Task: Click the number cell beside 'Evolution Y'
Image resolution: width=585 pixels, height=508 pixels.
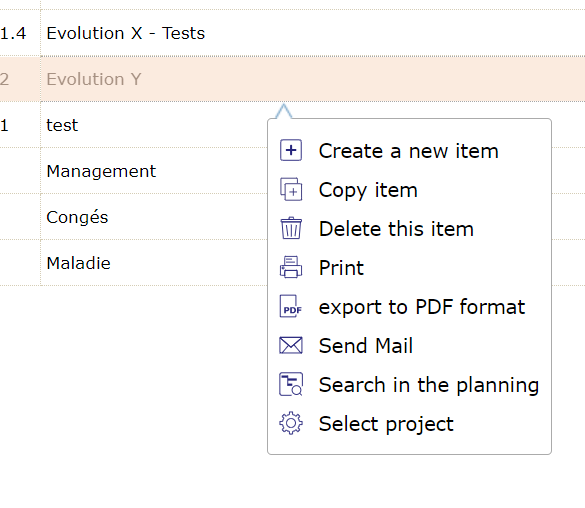Action: [20, 79]
